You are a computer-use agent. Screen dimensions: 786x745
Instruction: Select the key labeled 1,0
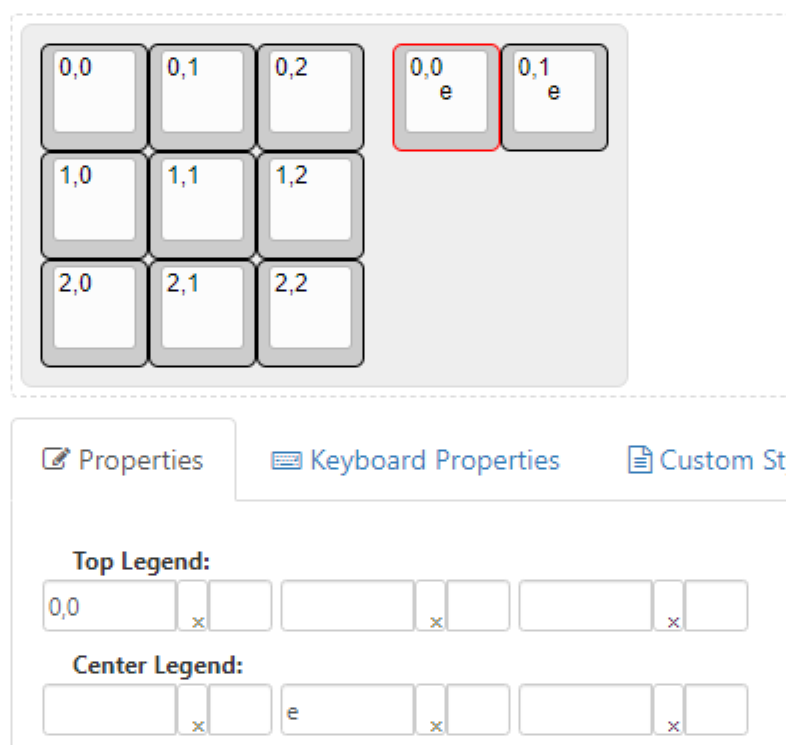click(94, 205)
